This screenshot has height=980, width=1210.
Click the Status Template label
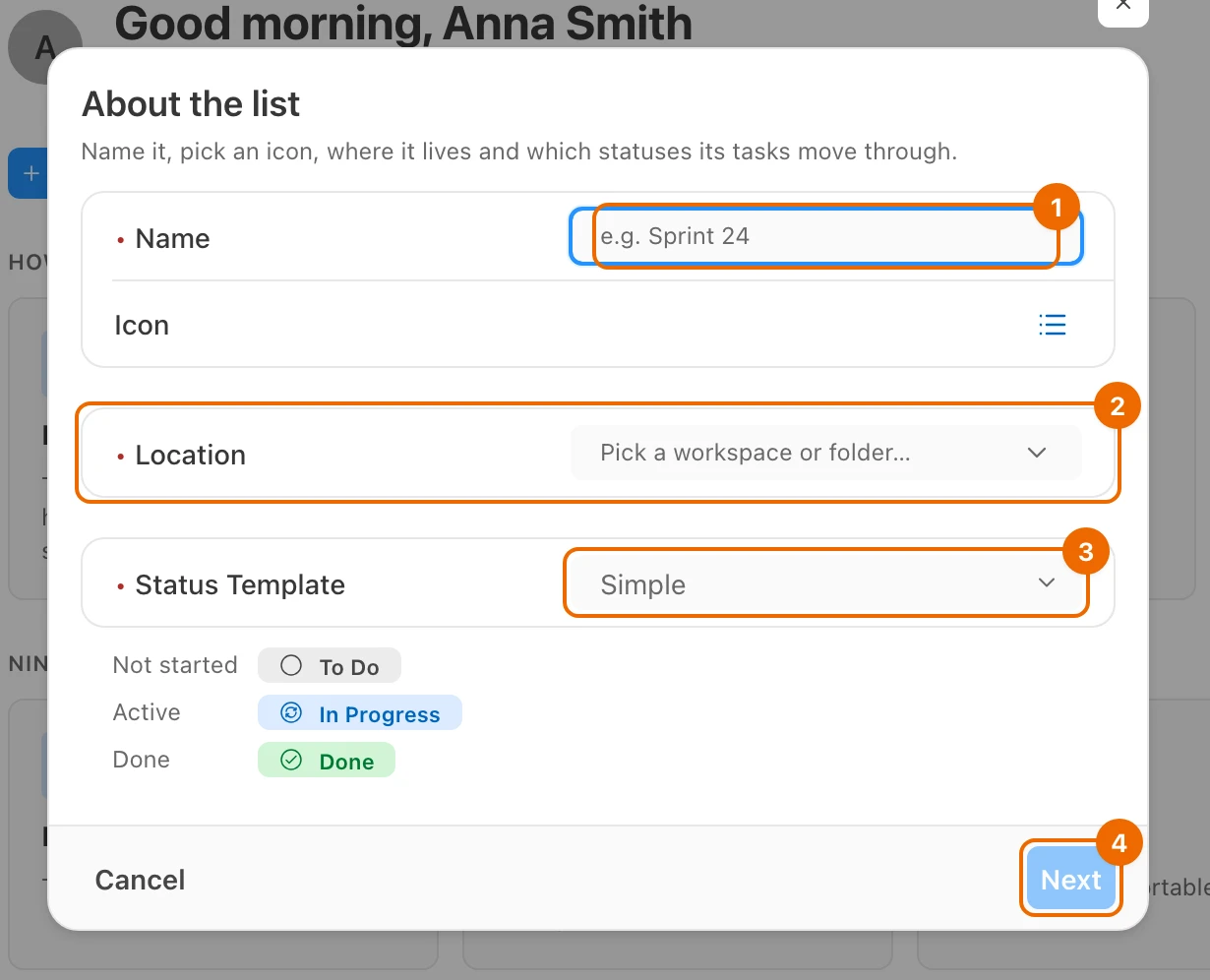tap(240, 584)
